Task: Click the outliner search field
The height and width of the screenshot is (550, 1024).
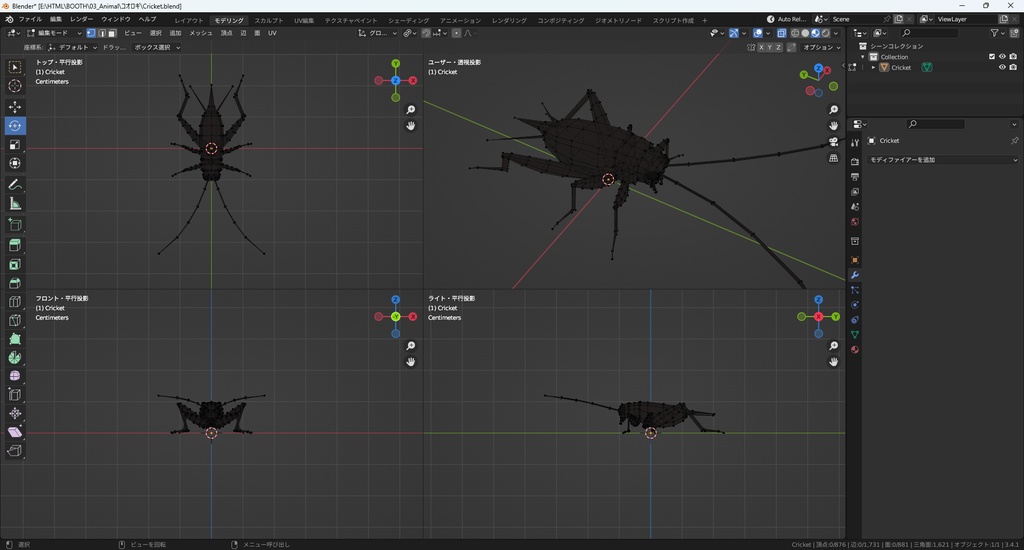Action: click(x=929, y=33)
